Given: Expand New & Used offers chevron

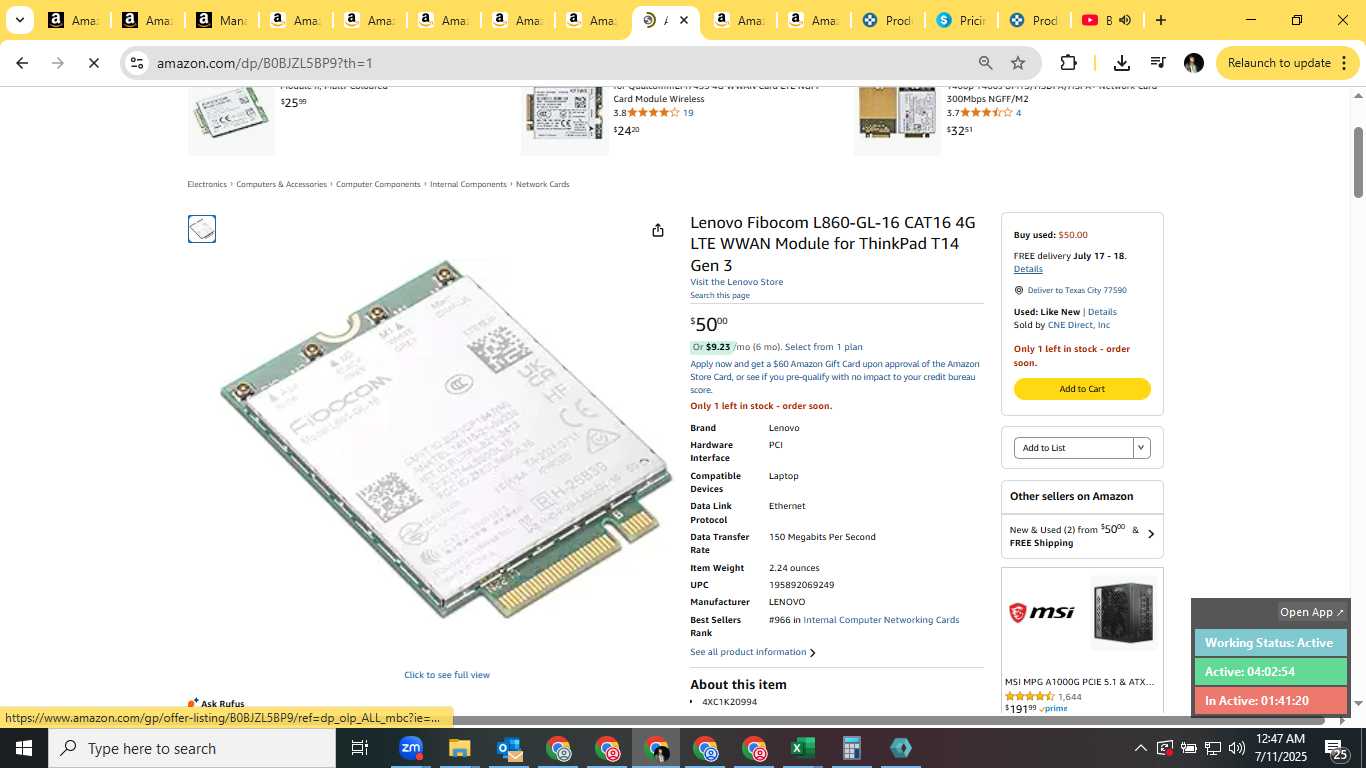Looking at the screenshot, I should click(1150, 535).
